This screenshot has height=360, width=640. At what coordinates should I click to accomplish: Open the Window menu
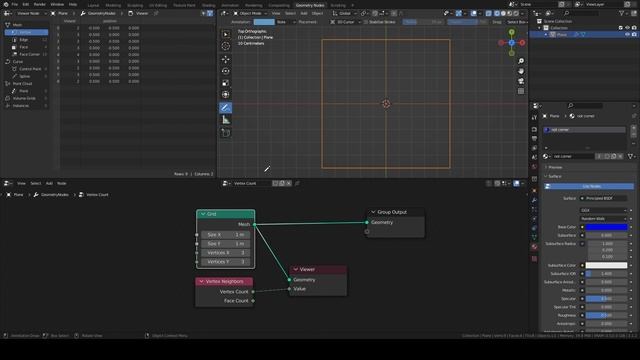tap(57, 4)
